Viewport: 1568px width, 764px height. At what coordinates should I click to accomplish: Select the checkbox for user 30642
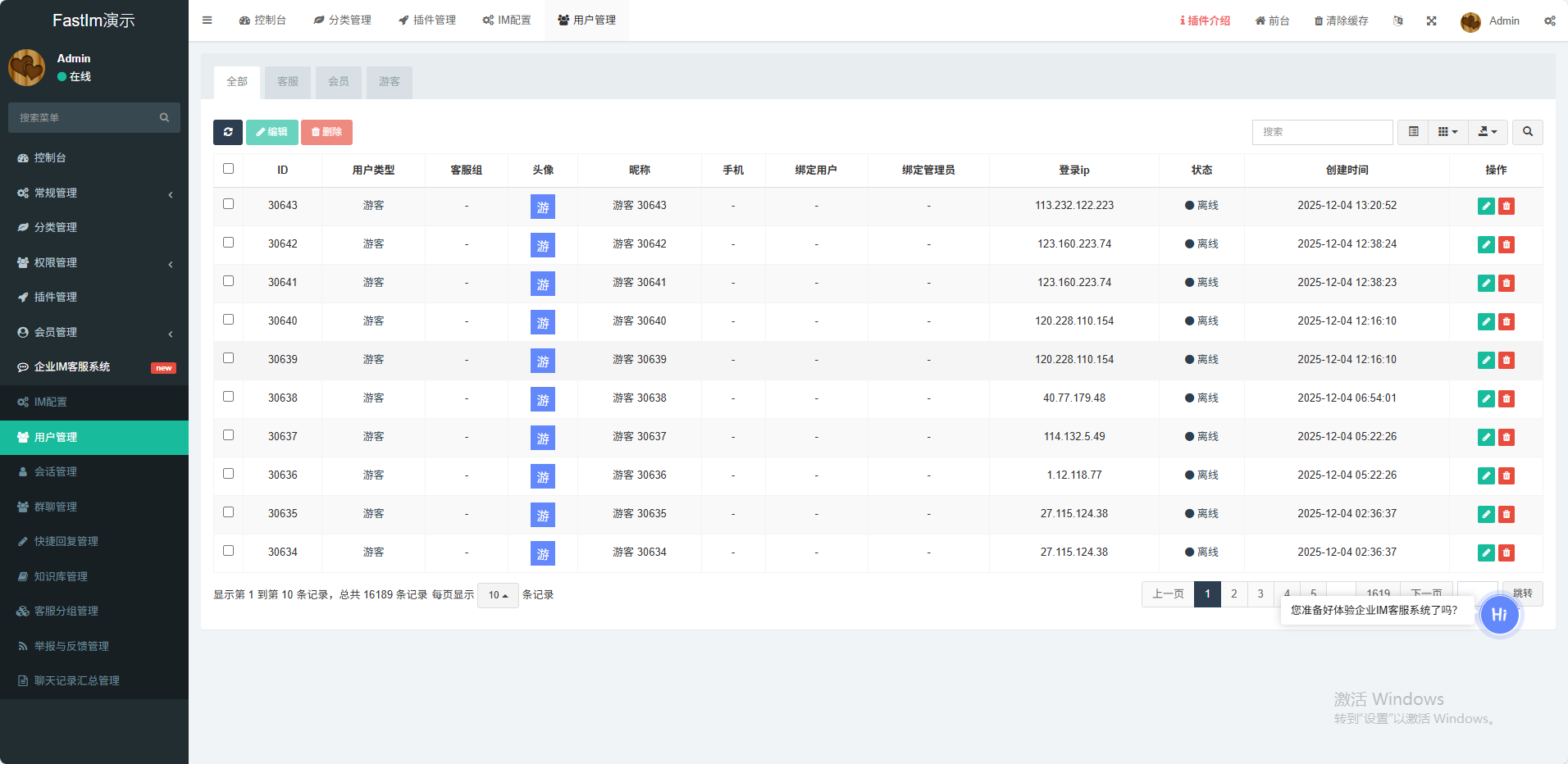(x=229, y=243)
